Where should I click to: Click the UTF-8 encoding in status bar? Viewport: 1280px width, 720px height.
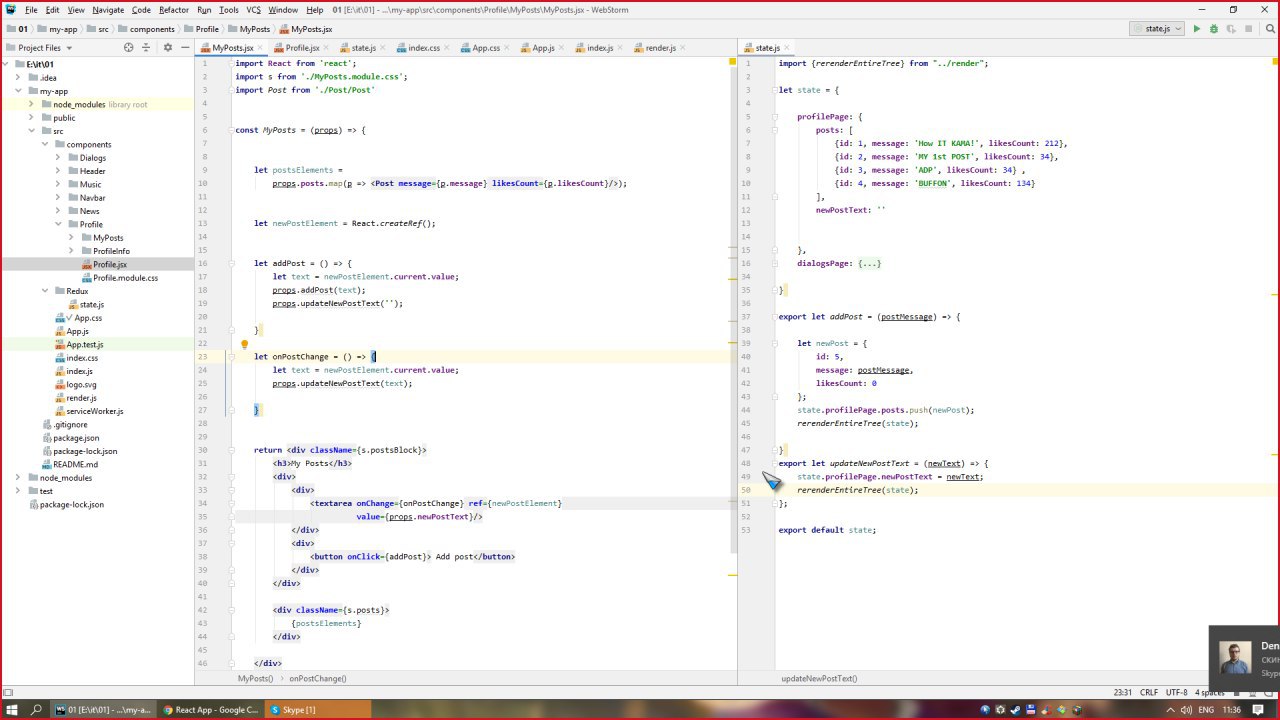[x=1176, y=692]
